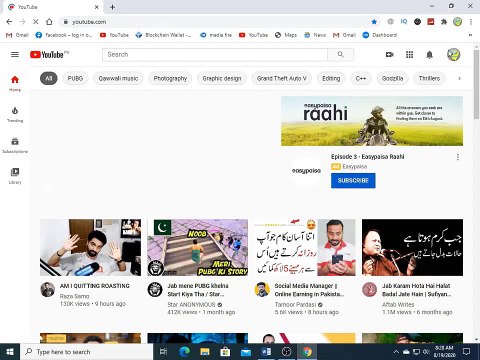This screenshot has height=360, width=480.
Task: Subscribe to Easypaisa
Action: [353, 180]
